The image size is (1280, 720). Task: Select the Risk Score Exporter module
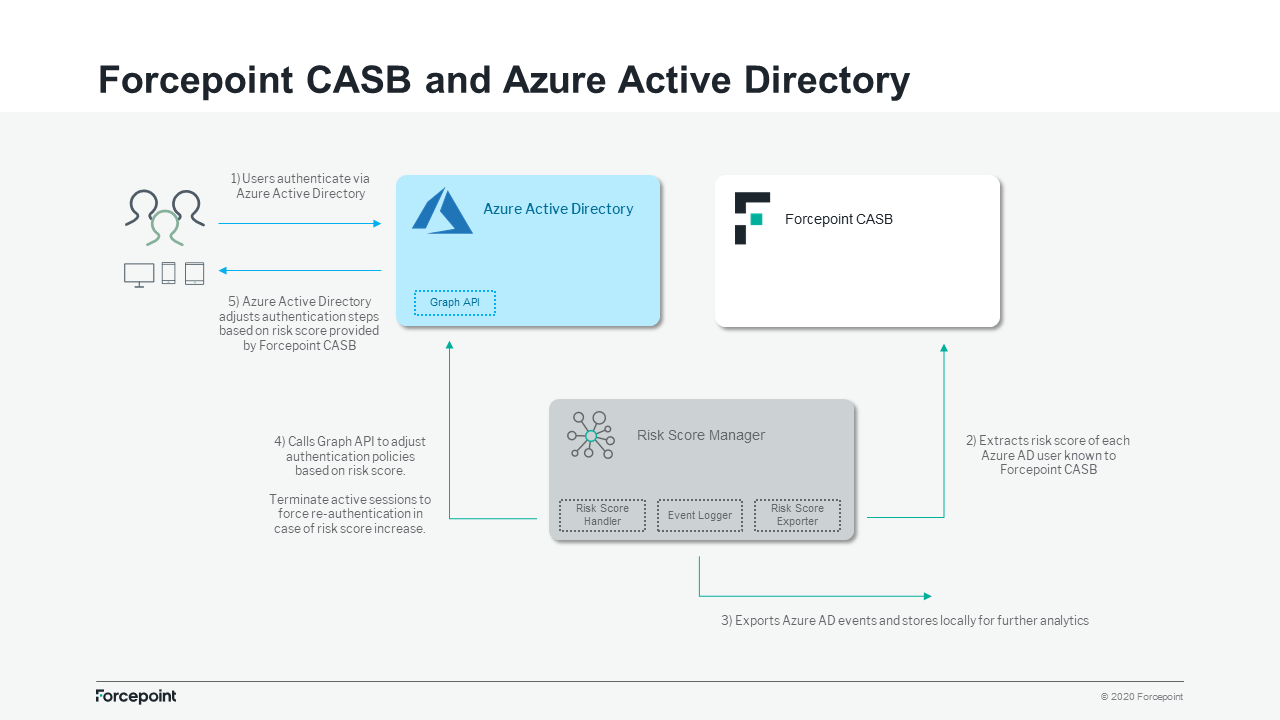[x=797, y=515]
